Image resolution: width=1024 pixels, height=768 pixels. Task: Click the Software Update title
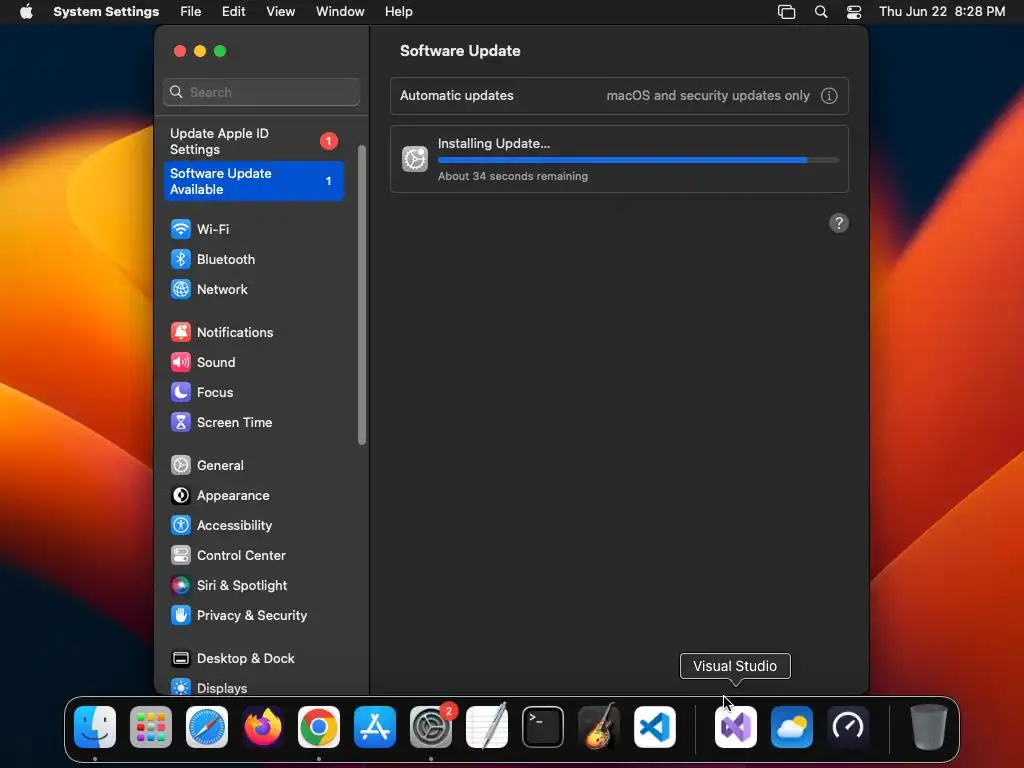tap(460, 51)
